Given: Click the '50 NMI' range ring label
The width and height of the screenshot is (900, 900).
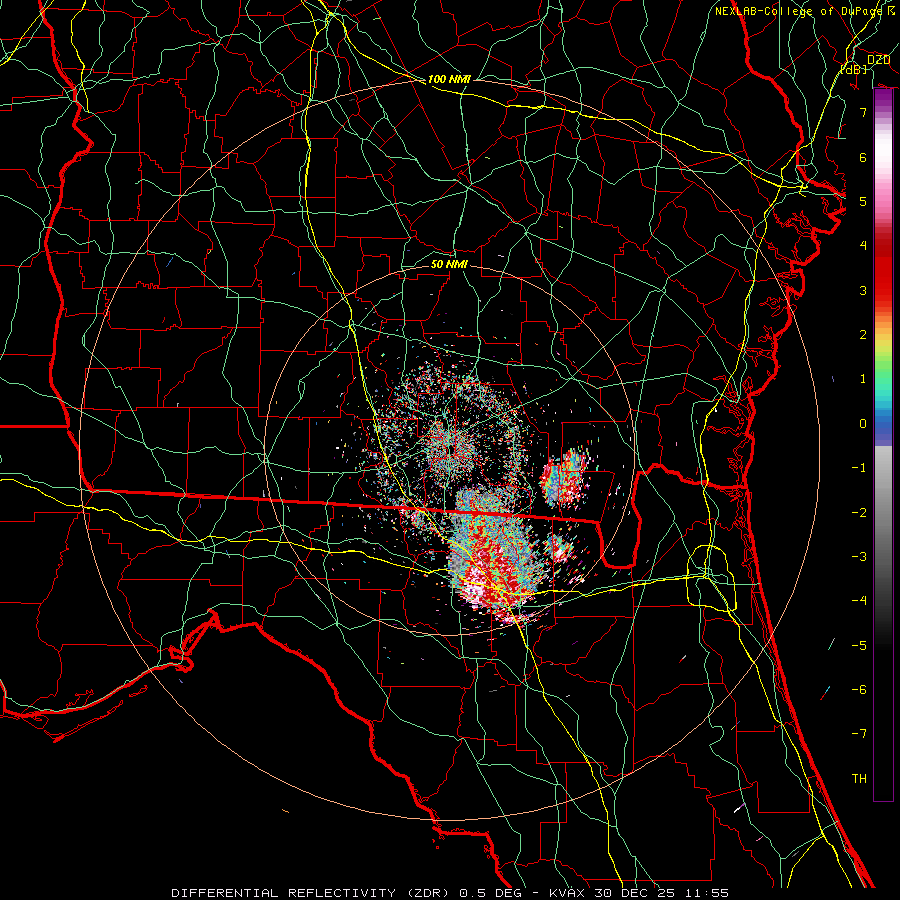Looking at the screenshot, I should click(449, 264).
